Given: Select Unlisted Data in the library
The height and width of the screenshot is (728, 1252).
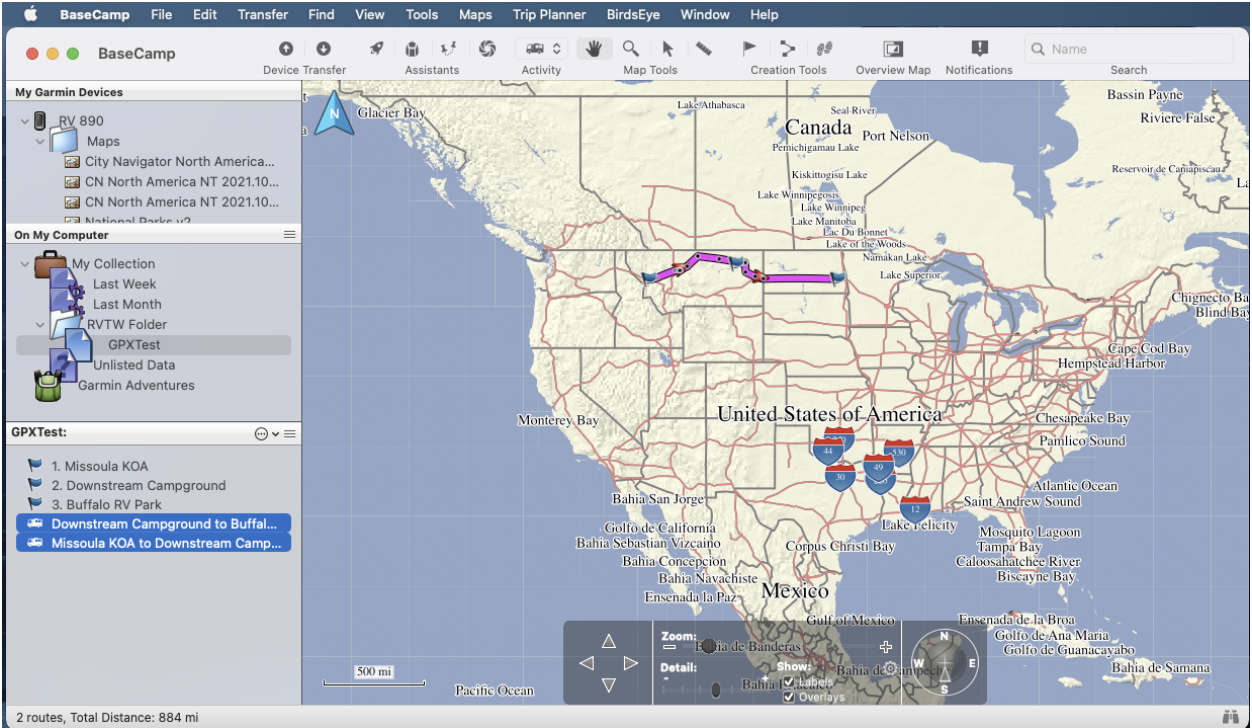Looking at the screenshot, I should 134,365.
